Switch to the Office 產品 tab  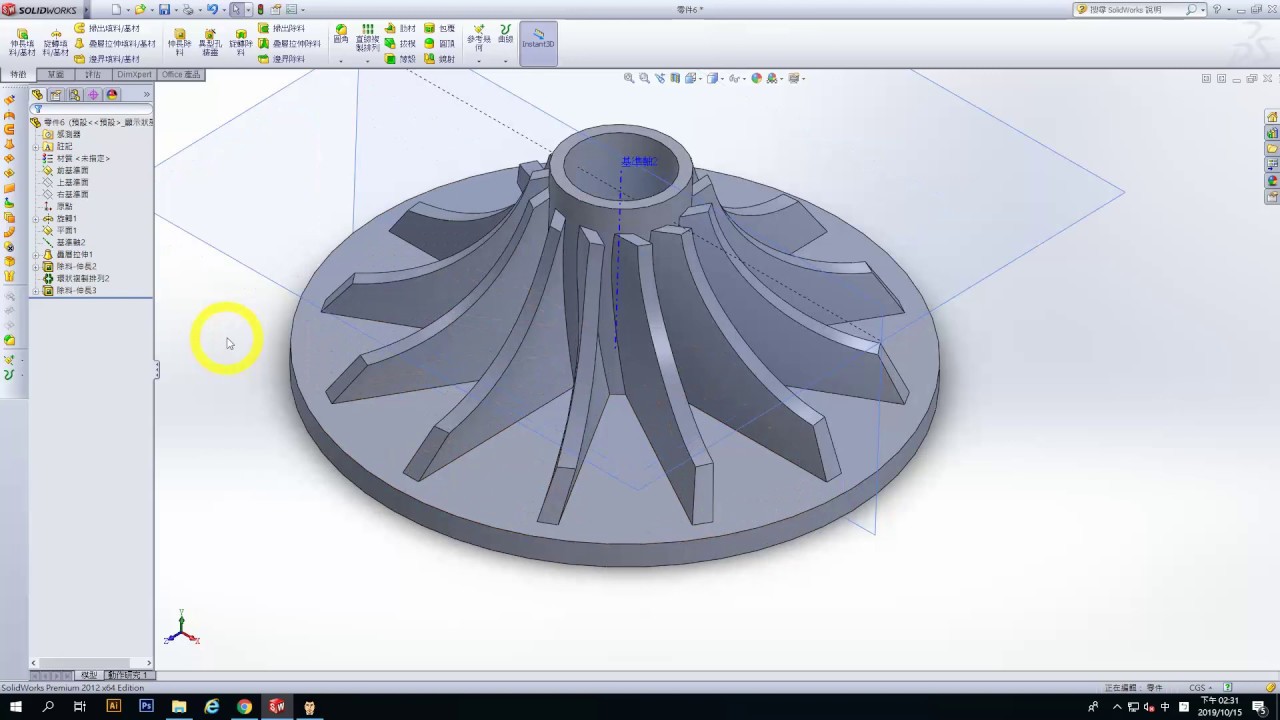[x=181, y=74]
